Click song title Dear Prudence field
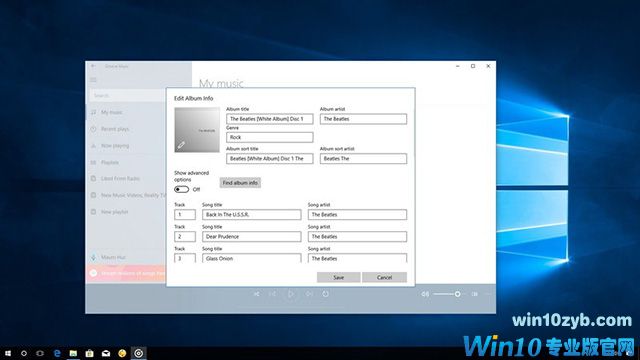 (251, 236)
